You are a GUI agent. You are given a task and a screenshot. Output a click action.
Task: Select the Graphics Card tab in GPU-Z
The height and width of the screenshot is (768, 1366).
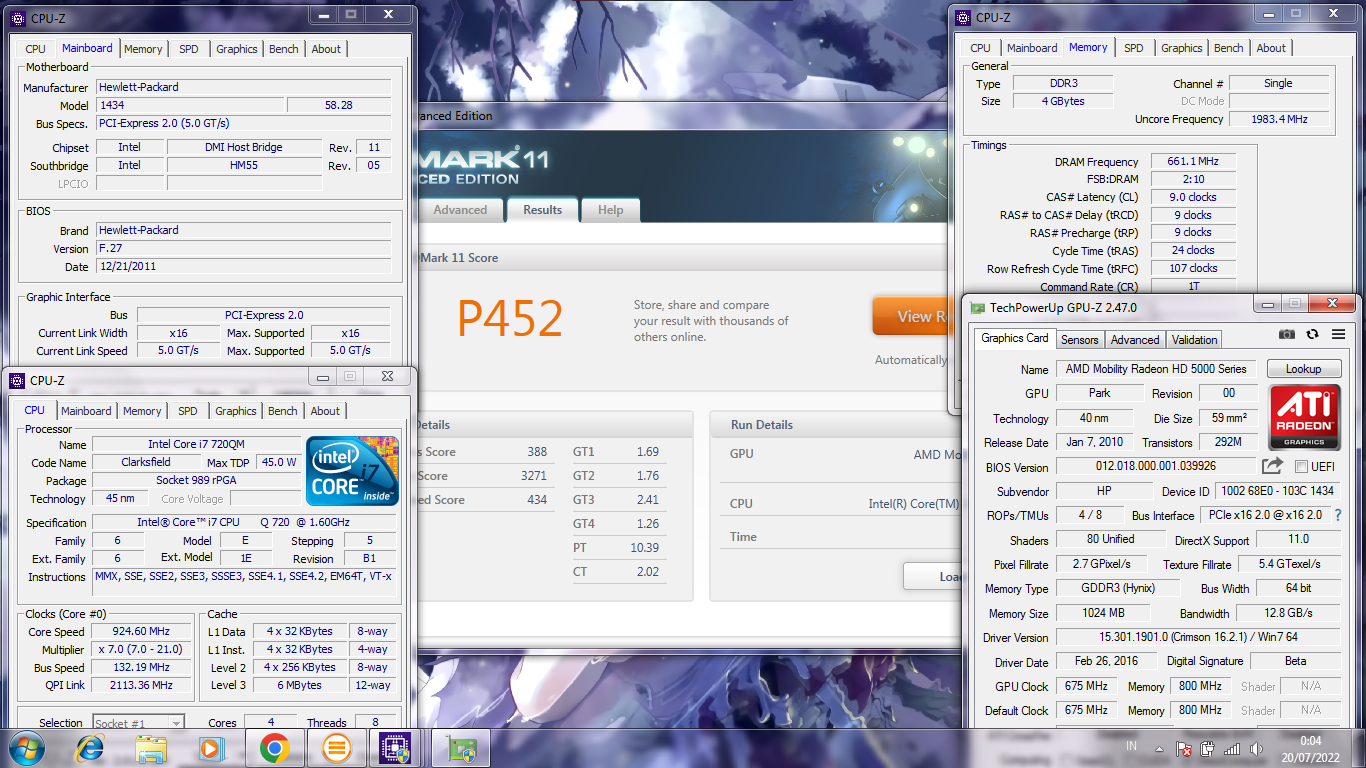[x=1015, y=338]
